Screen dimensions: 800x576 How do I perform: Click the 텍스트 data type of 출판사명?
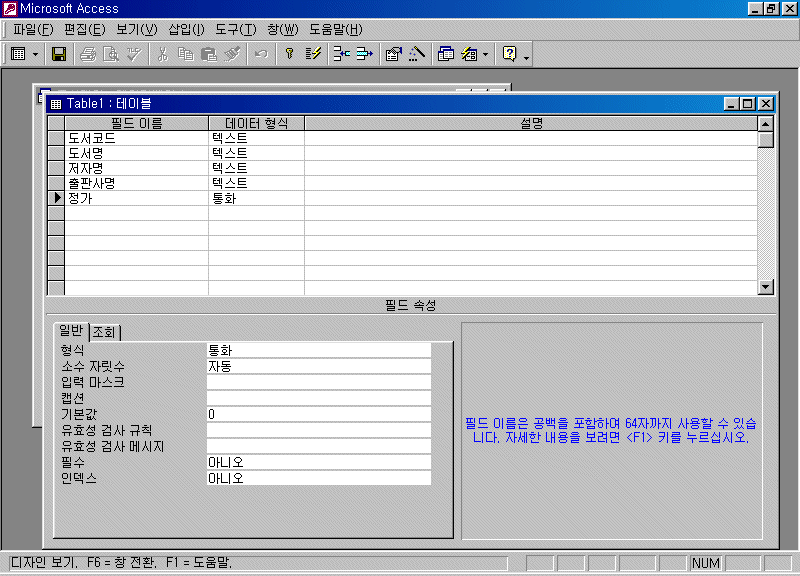pyautogui.click(x=256, y=183)
